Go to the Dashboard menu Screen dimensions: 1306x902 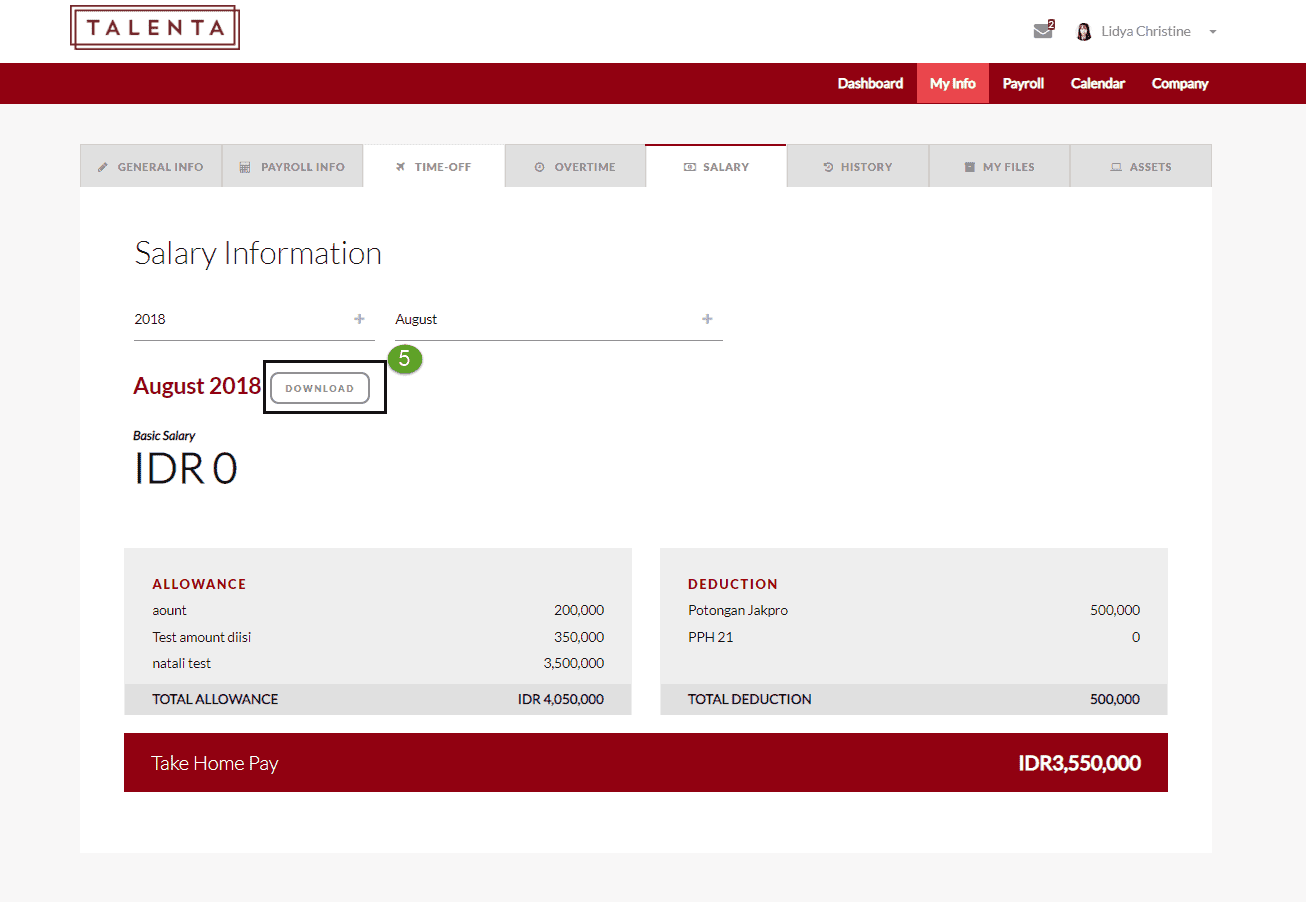870,84
